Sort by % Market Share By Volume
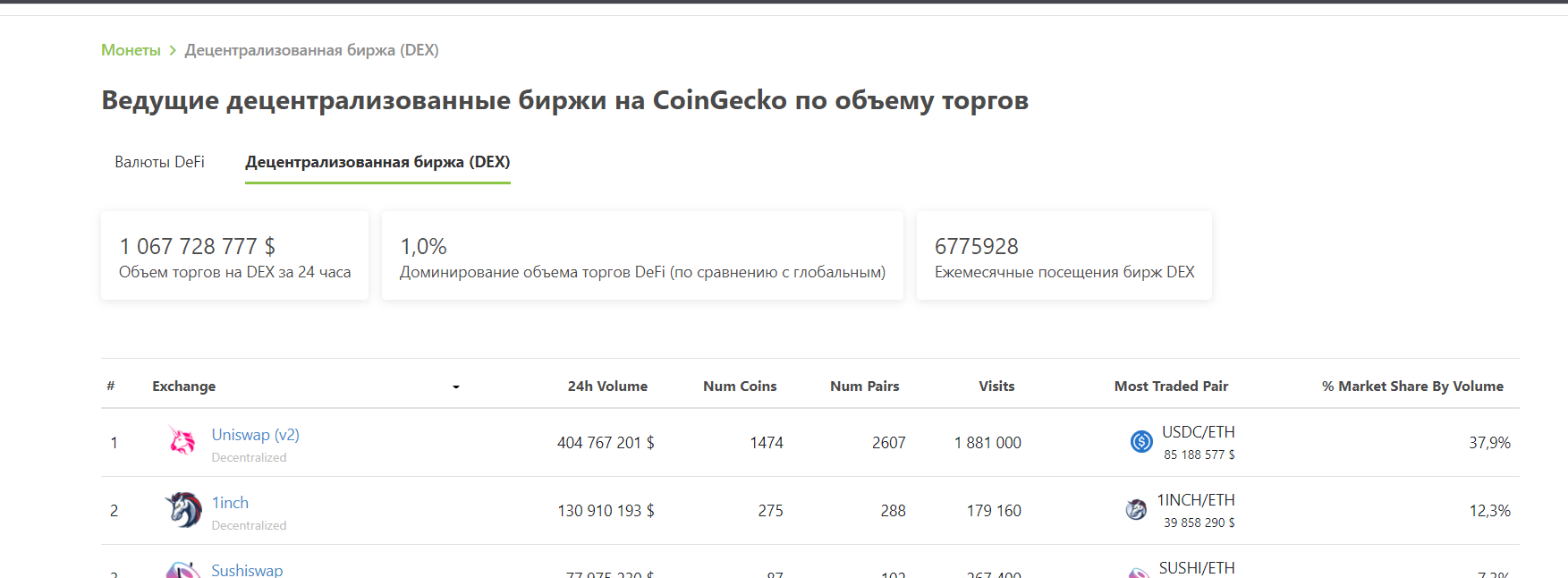This screenshot has width=1568, height=578. tap(1412, 387)
